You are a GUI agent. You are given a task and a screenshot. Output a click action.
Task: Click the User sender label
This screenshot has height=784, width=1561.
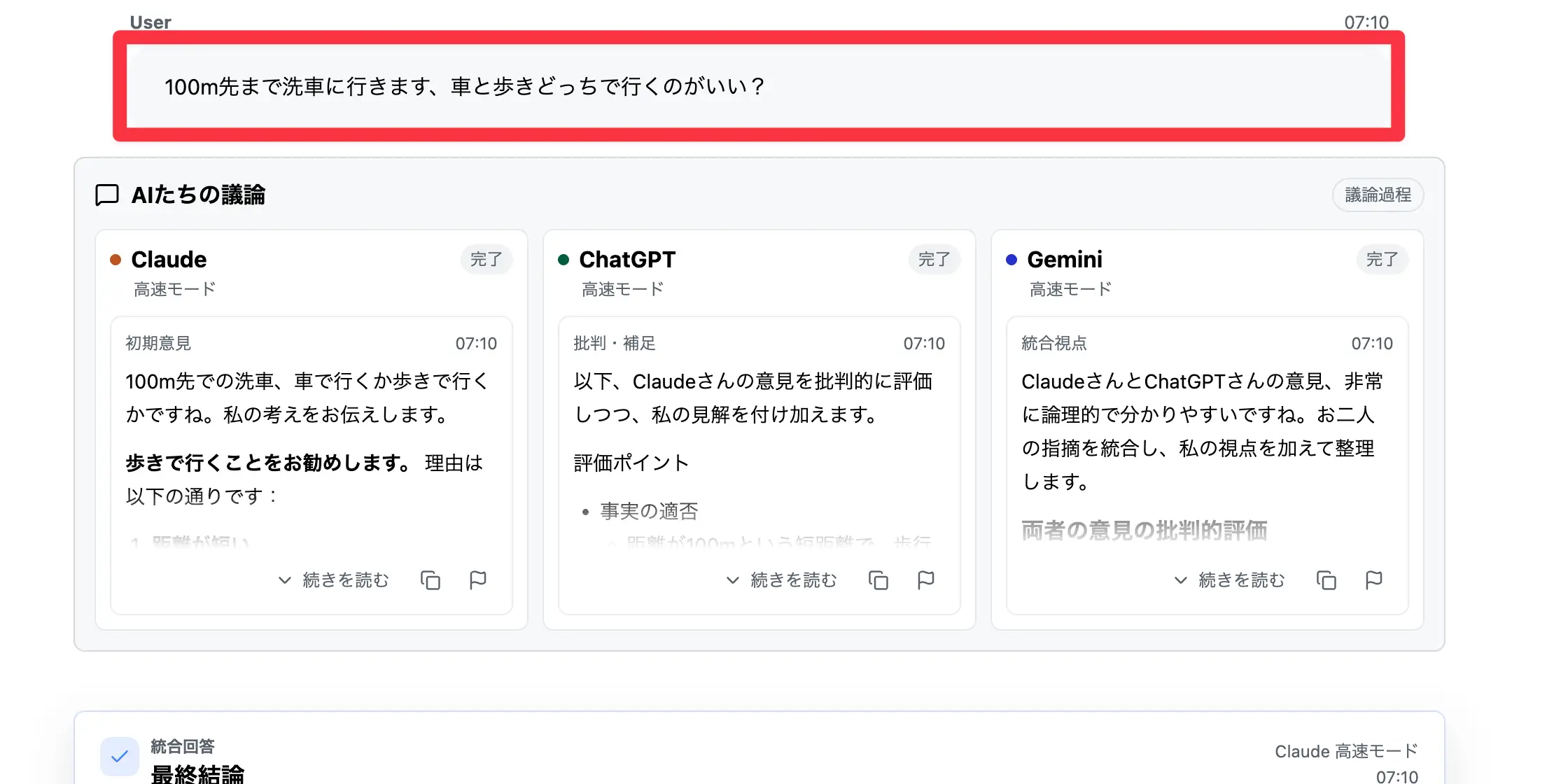tap(150, 22)
